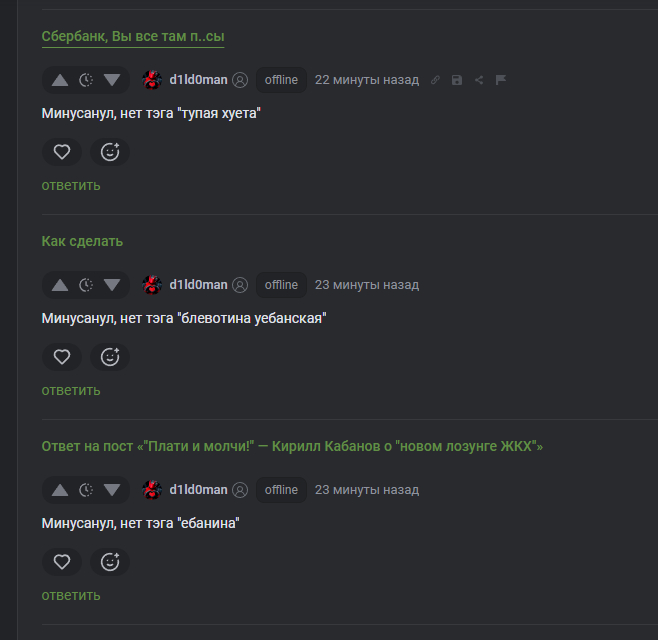Open the 'Сбербанк, Вы все там п..сы' post
This screenshot has height=640, width=658.
pos(133,36)
